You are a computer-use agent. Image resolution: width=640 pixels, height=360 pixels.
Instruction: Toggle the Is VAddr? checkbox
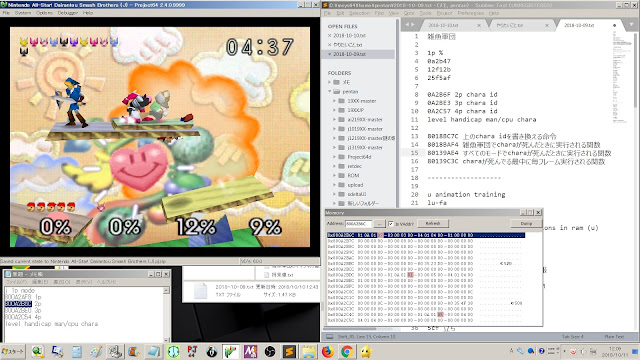[x=391, y=224]
